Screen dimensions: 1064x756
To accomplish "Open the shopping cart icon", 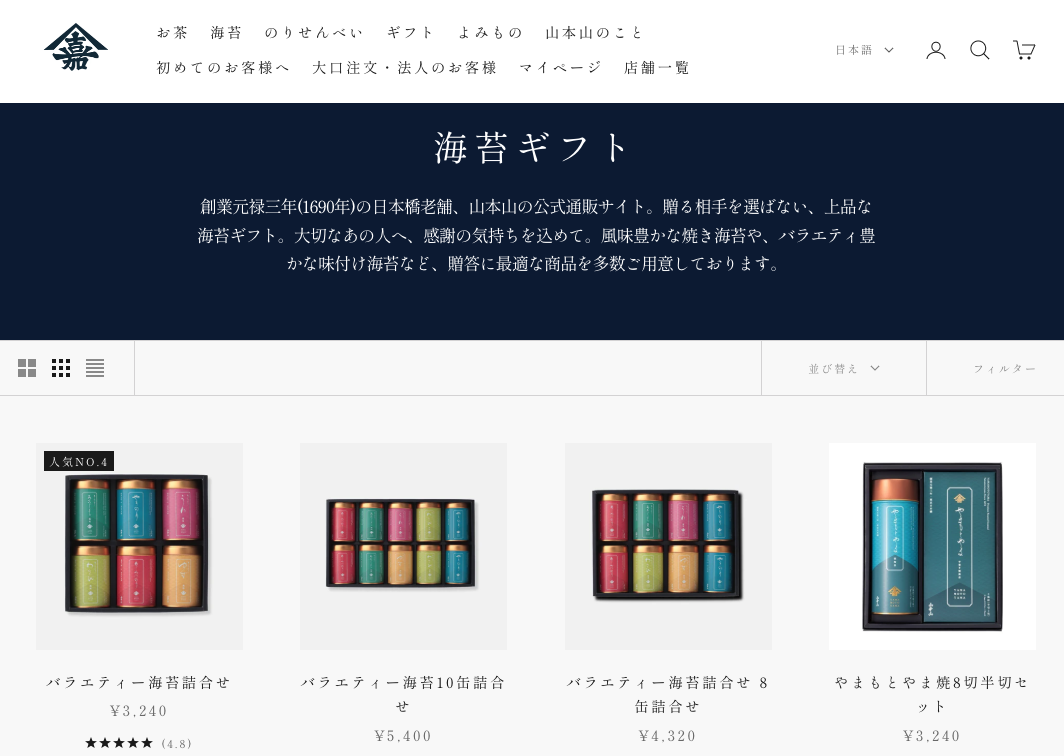I will pyautogui.click(x=1023, y=50).
